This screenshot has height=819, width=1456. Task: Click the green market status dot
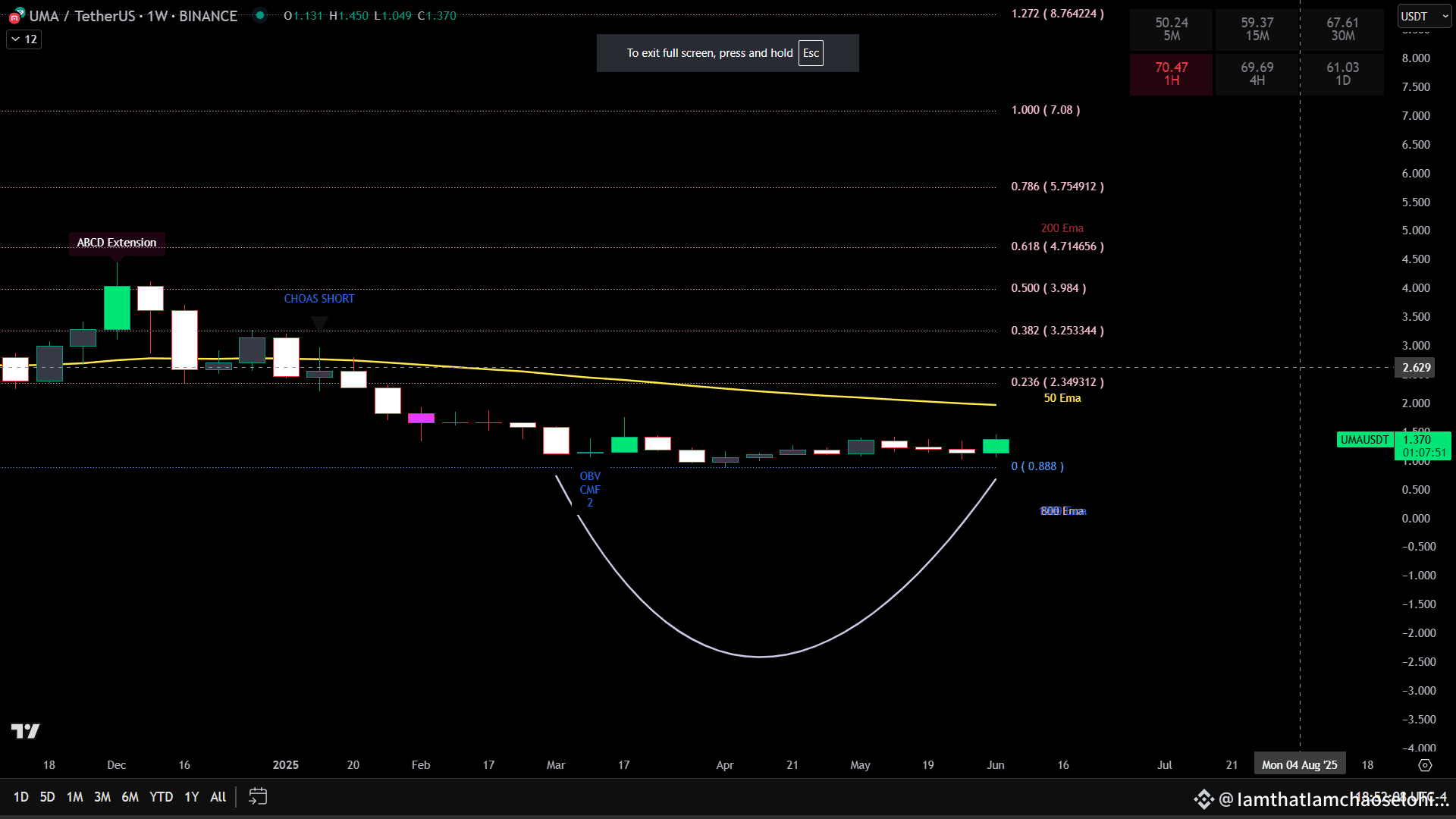[260, 15]
